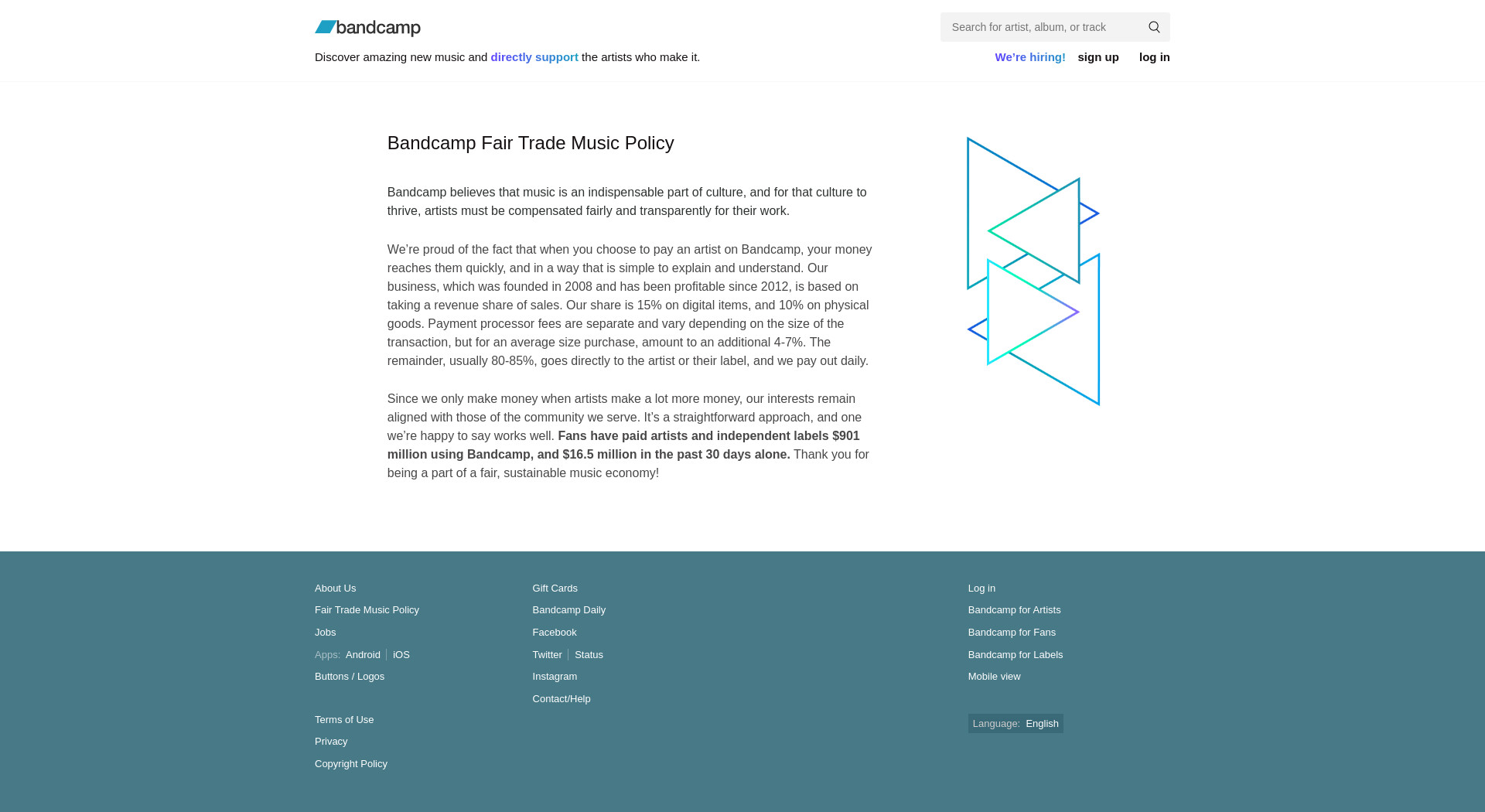Select sign up in header
The width and height of the screenshot is (1485, 812).
(1098, 57)
